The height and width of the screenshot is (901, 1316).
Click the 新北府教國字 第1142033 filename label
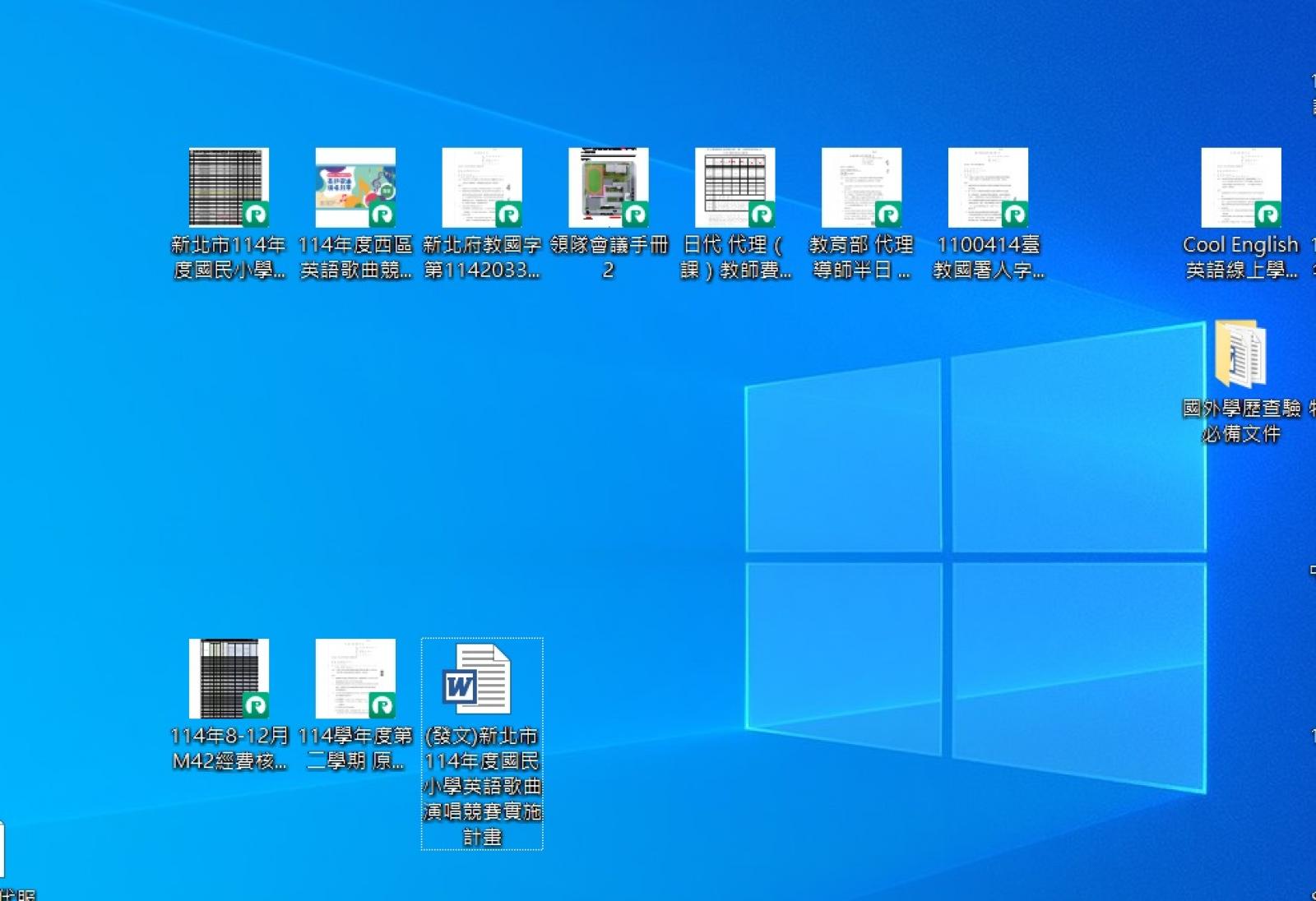click(482, 256)
